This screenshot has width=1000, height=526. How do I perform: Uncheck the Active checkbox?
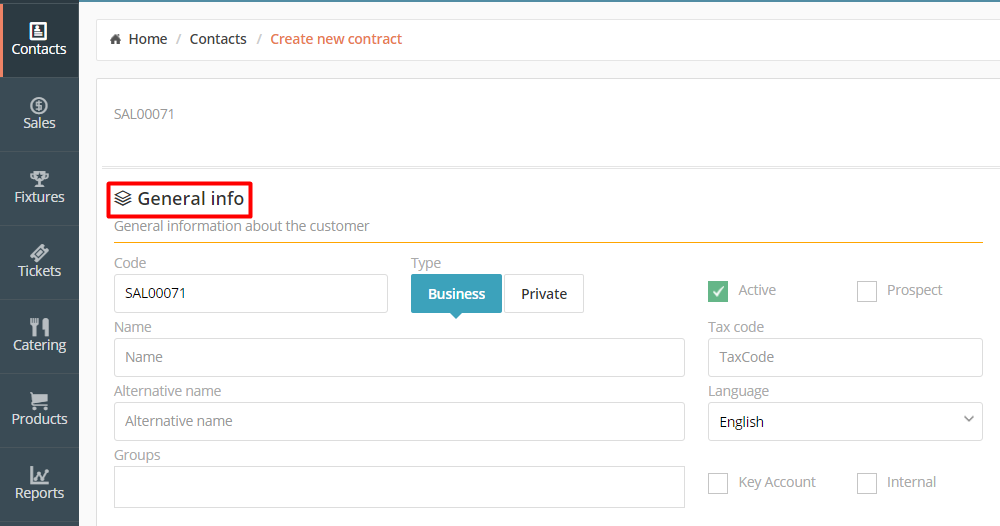717,291
